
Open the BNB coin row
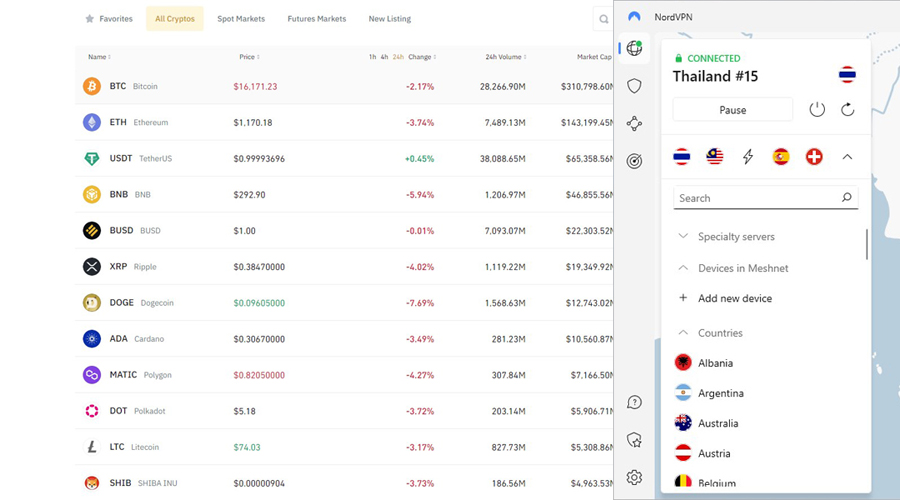[x=344, y=195]
